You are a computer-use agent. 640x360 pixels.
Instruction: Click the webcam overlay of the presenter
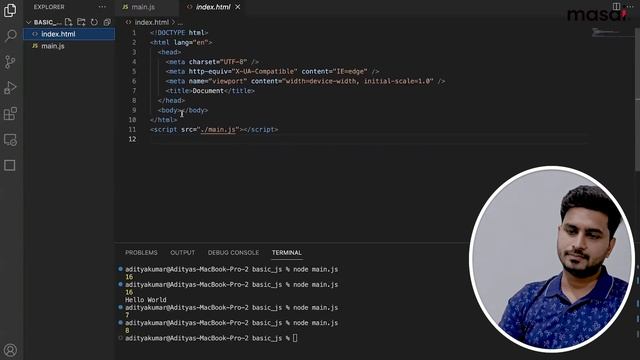[551, 258]
